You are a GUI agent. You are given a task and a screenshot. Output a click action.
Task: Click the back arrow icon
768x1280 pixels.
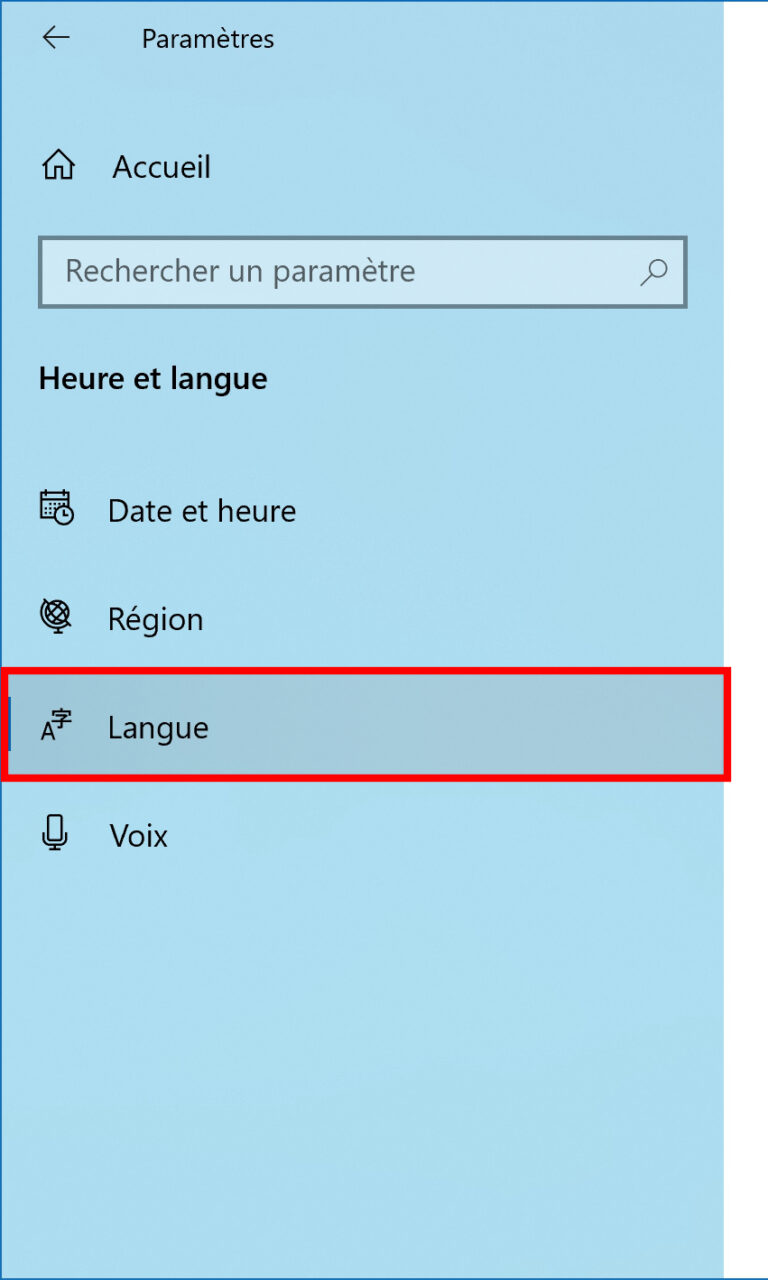coord(56,38)
